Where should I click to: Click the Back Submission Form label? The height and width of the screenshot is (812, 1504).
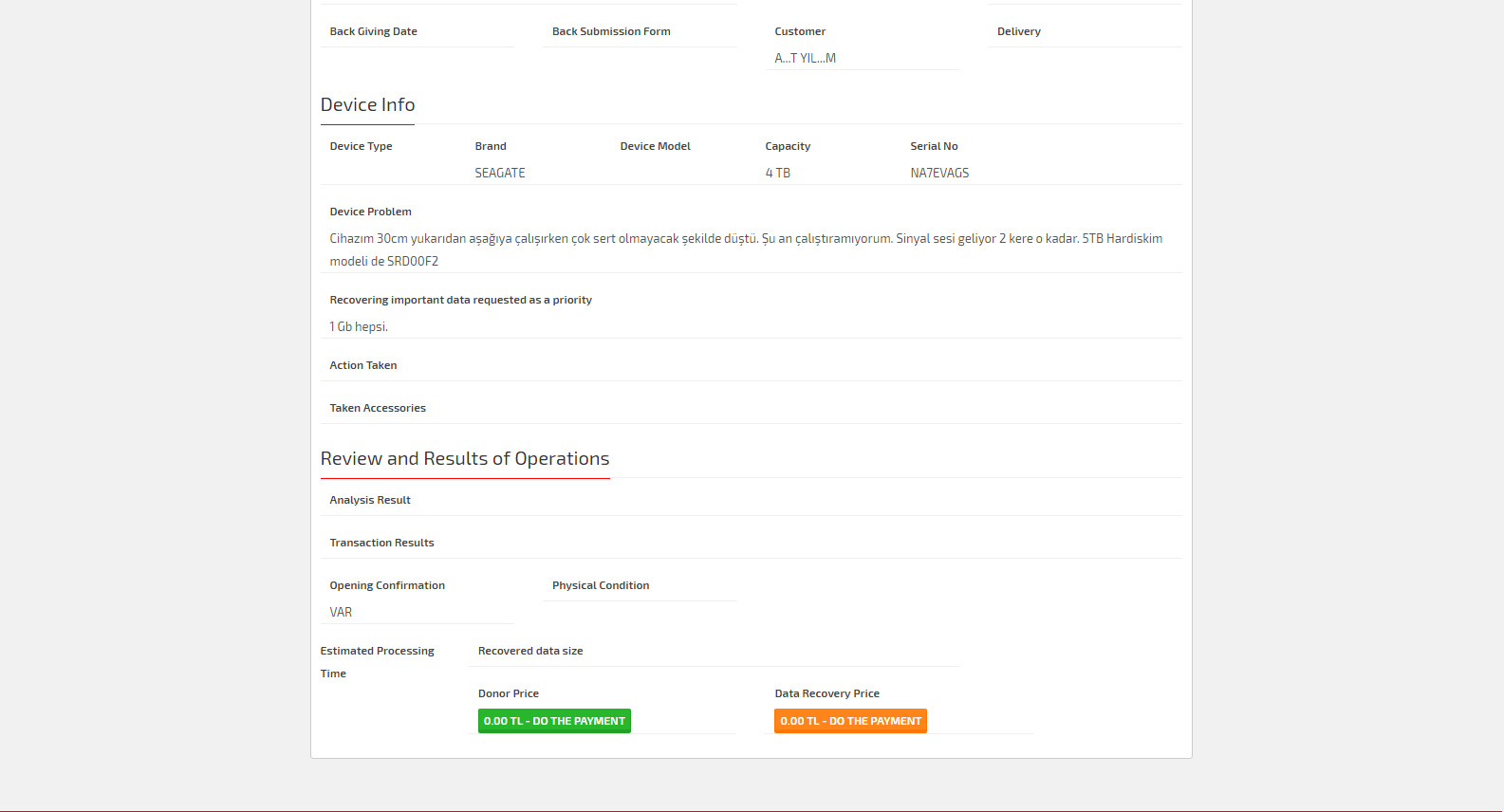pos(611,31)
